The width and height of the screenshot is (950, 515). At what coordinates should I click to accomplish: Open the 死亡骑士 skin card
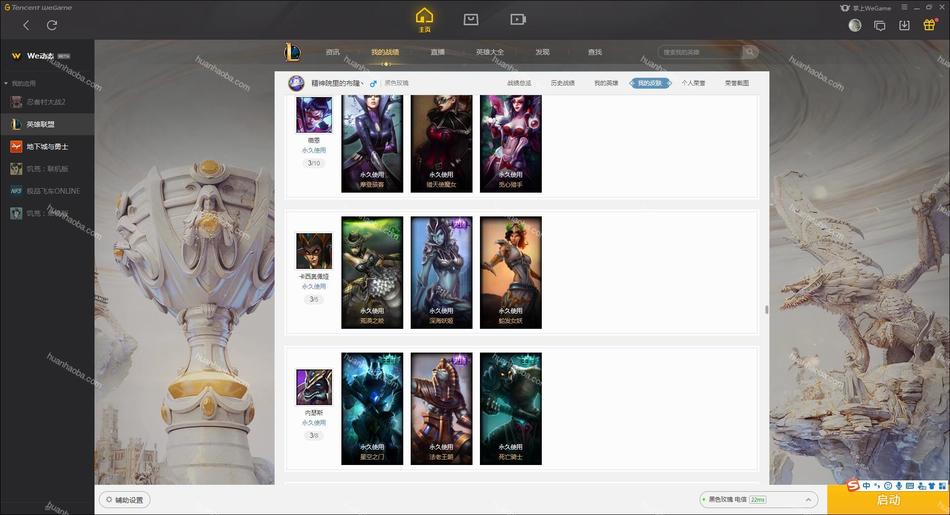point(511,409)
